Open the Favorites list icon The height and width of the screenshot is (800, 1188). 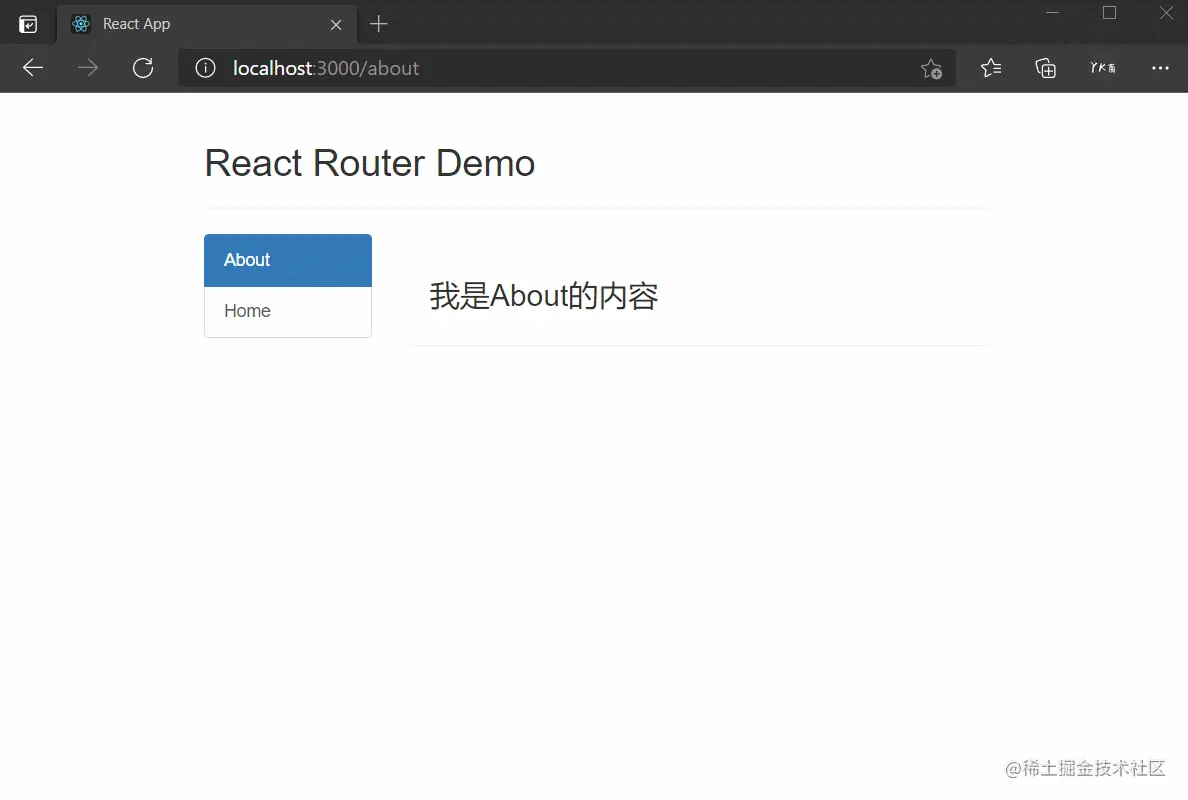click(990, 68)
